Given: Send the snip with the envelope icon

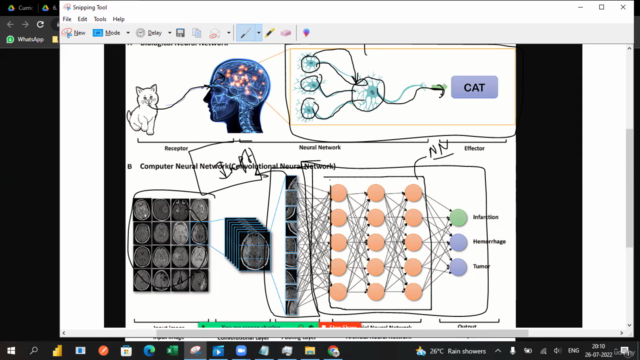Looking at the screenshot, I should pos(215,33).
